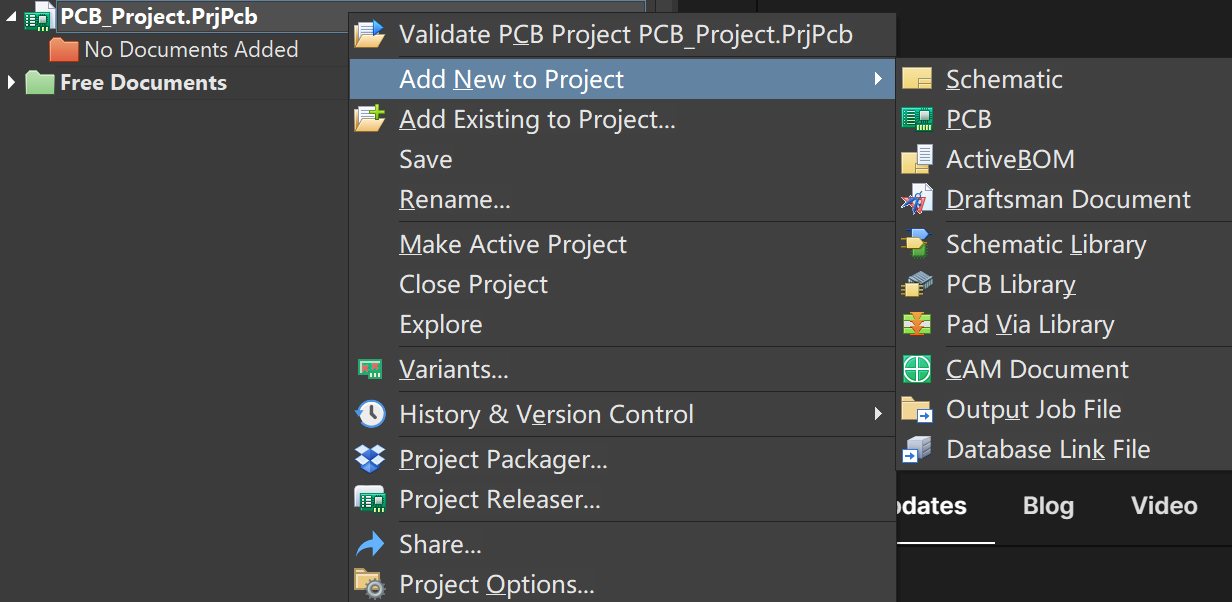1232x602 pixels.
Task: Click the Draftsman Document icon
Action: coord(916,200)
